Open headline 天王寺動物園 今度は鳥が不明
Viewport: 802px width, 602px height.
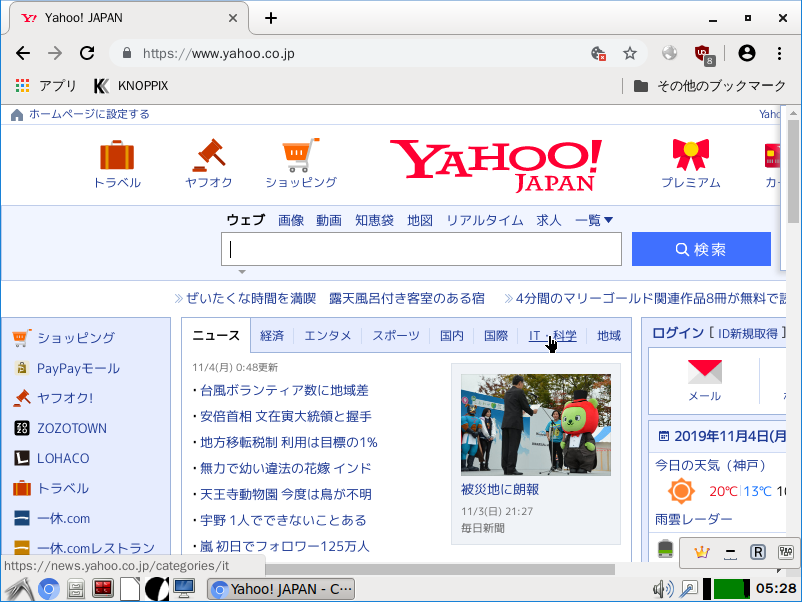(285, 495)
